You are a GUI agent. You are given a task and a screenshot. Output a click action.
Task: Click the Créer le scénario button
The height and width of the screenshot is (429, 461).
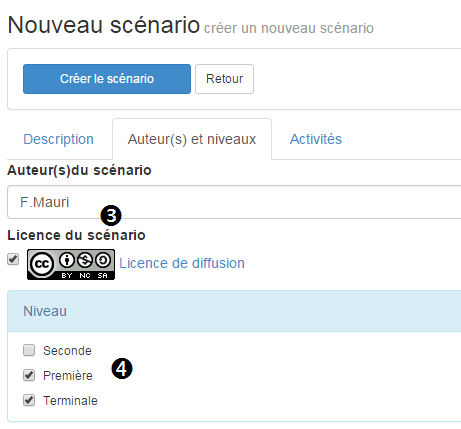(107, 79)
